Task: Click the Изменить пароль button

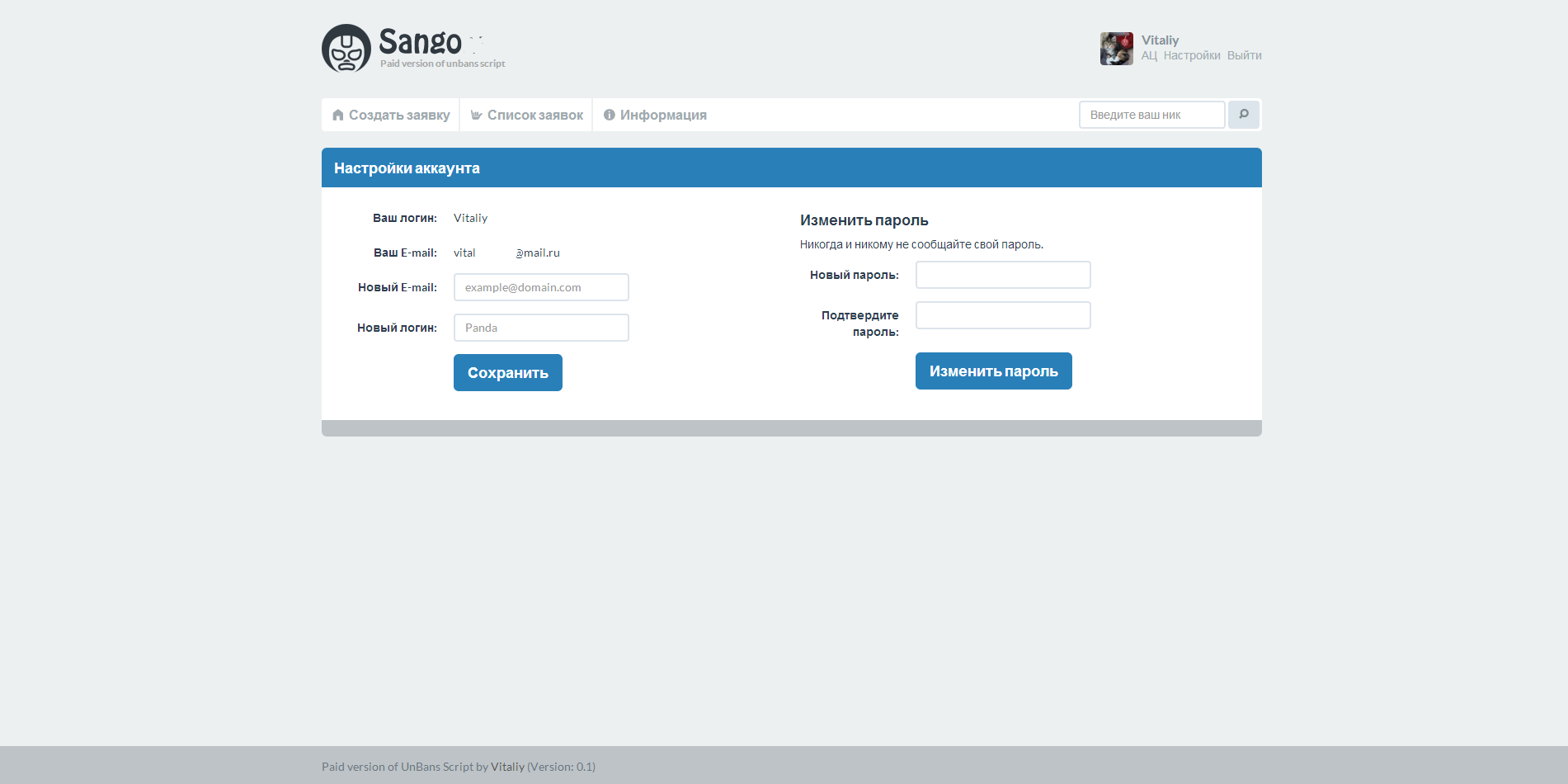Action: click(x=994, y=371)
